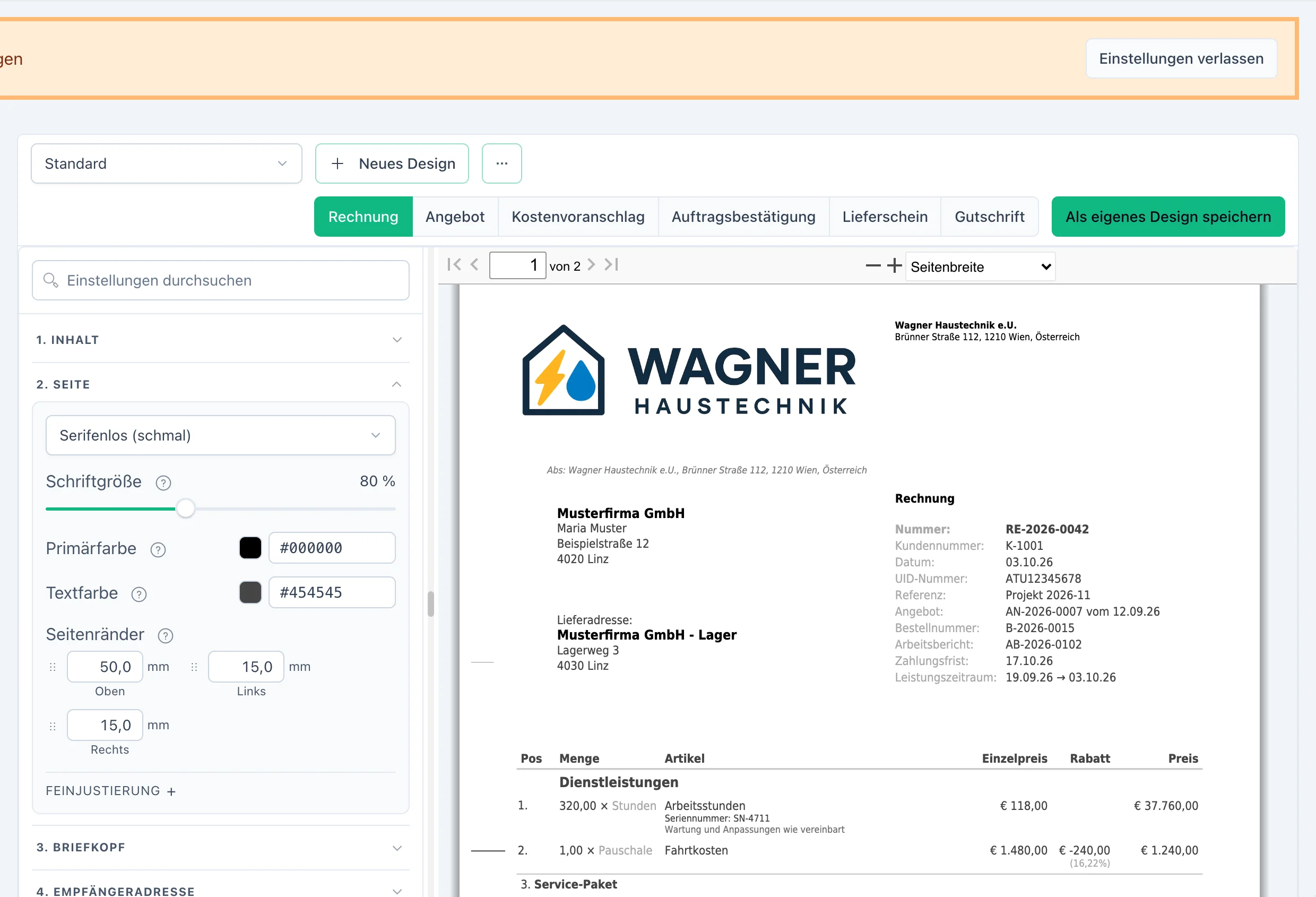
Task: Click Als eigenes Design speichern
Action: coord(1167,217)
